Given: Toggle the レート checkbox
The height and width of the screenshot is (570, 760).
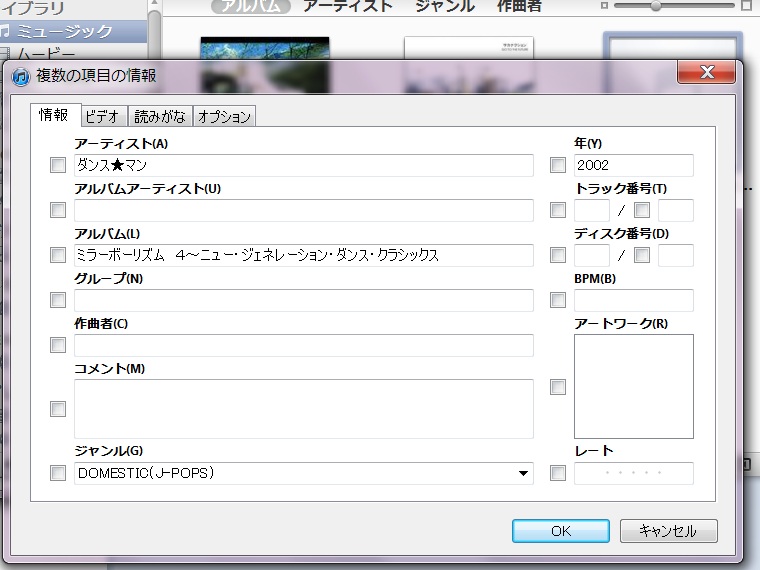Looking at the screenshot, I should point(558,473).
